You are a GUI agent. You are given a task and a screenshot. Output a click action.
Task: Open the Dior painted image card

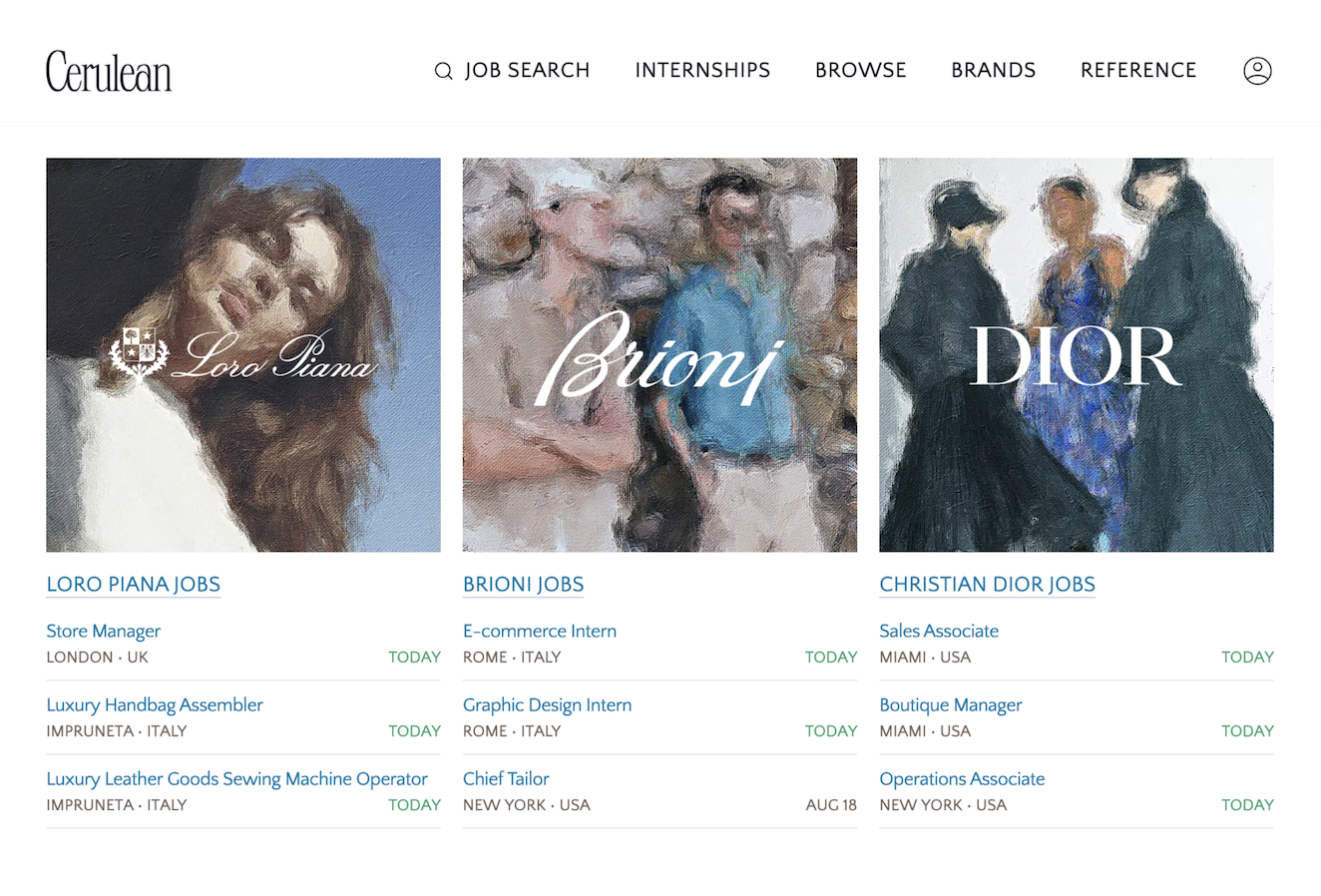pyautogui.click(x=1077, y=354)
